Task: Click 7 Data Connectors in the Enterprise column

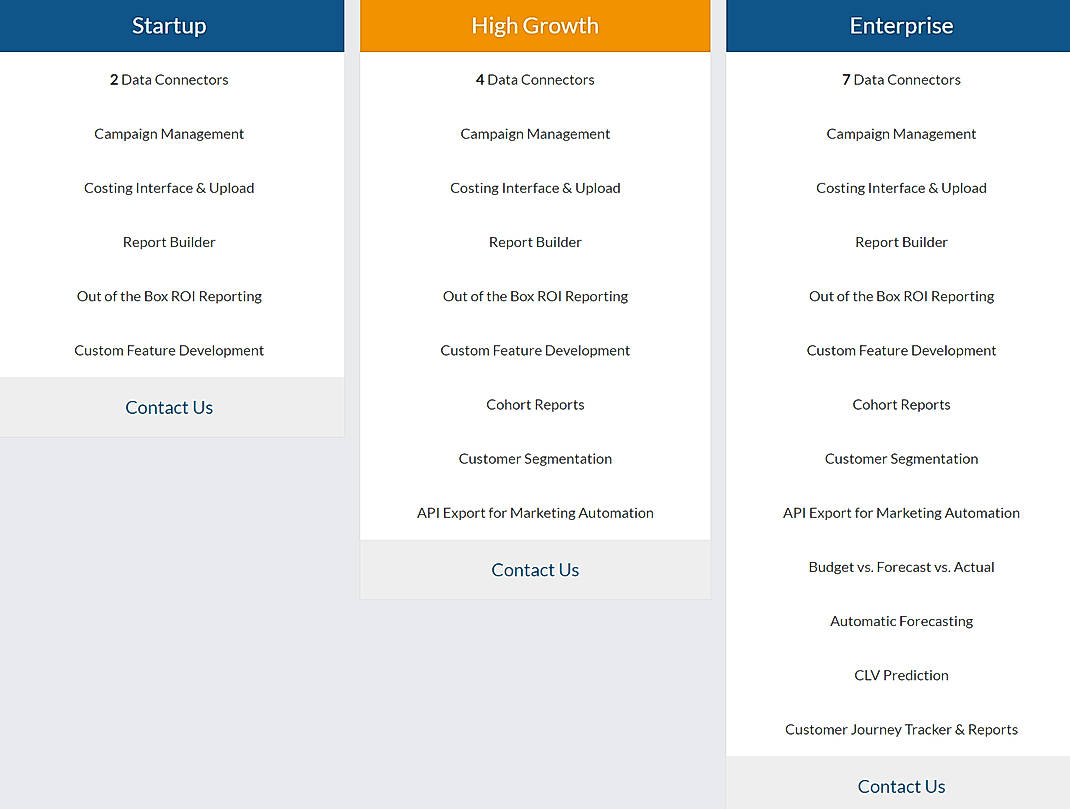Action: [x=901, y=79]
